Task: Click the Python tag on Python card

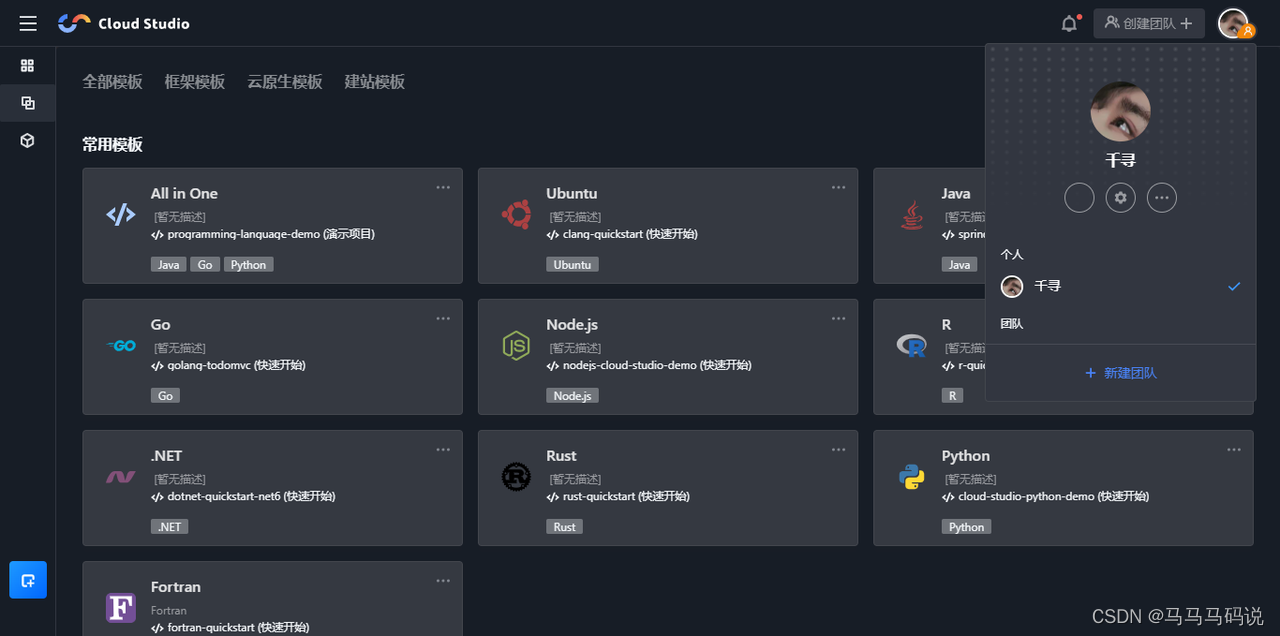Action: (966, 527)
